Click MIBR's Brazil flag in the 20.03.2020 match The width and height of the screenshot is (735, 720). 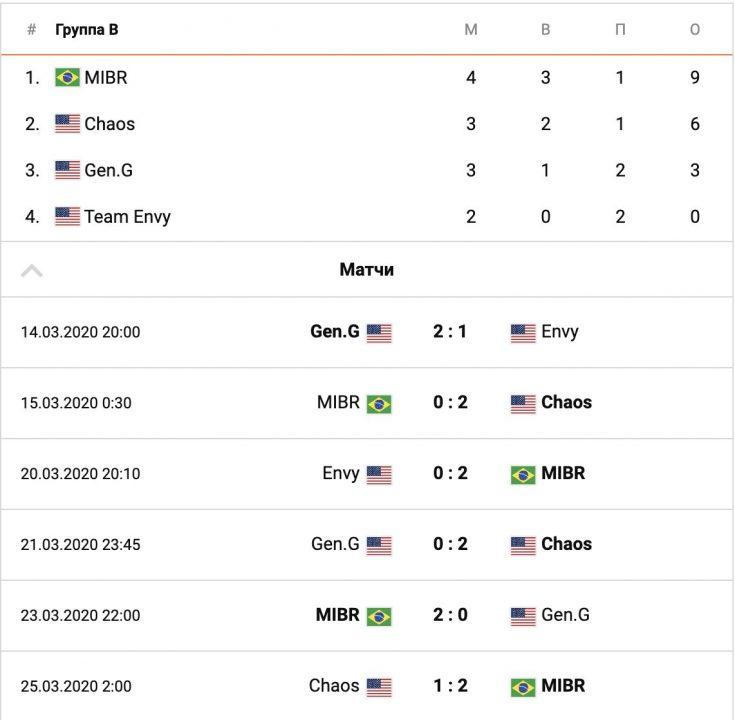coord(523,475)
